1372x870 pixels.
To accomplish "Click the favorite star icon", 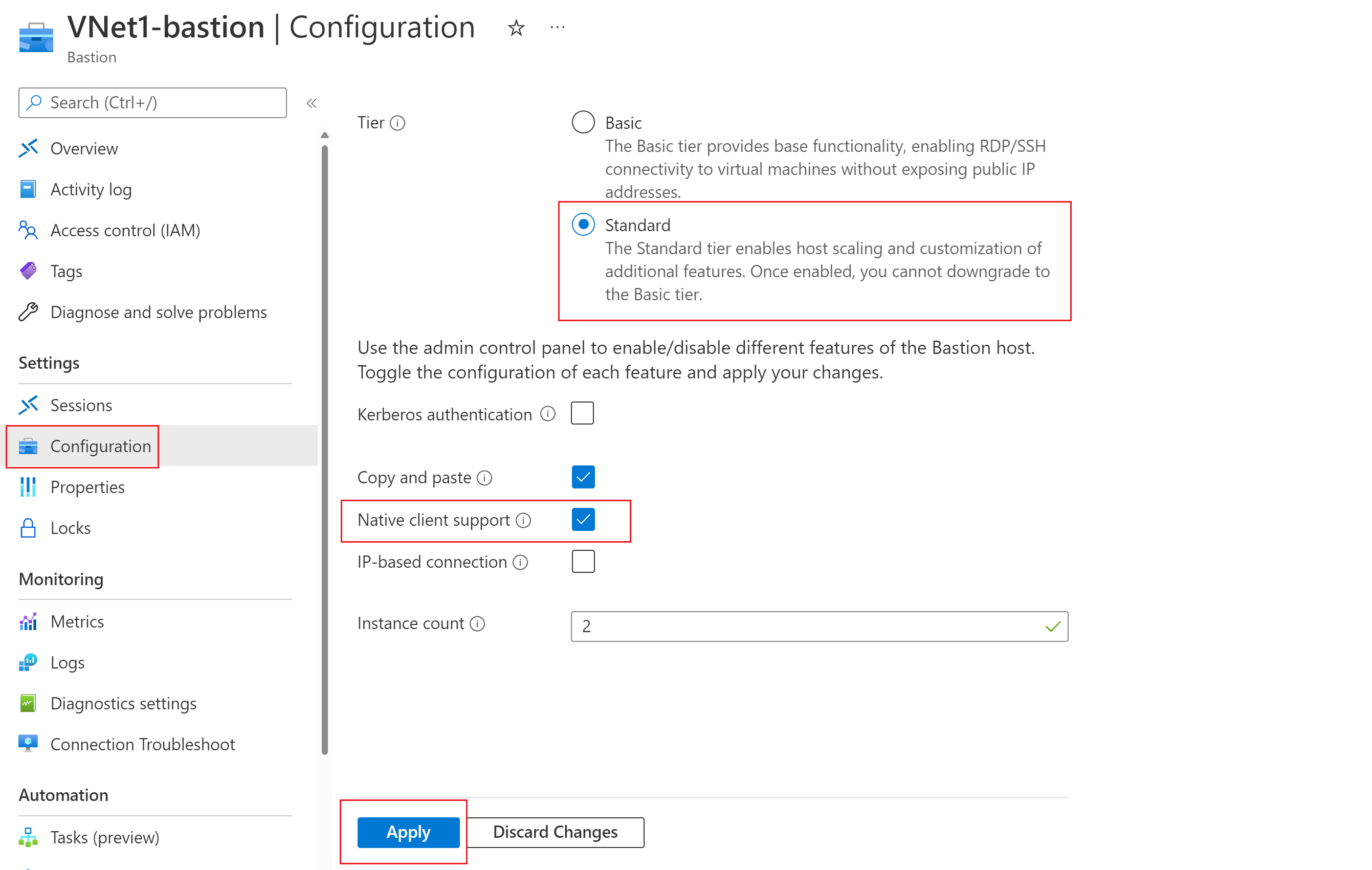I will [516, 27].
